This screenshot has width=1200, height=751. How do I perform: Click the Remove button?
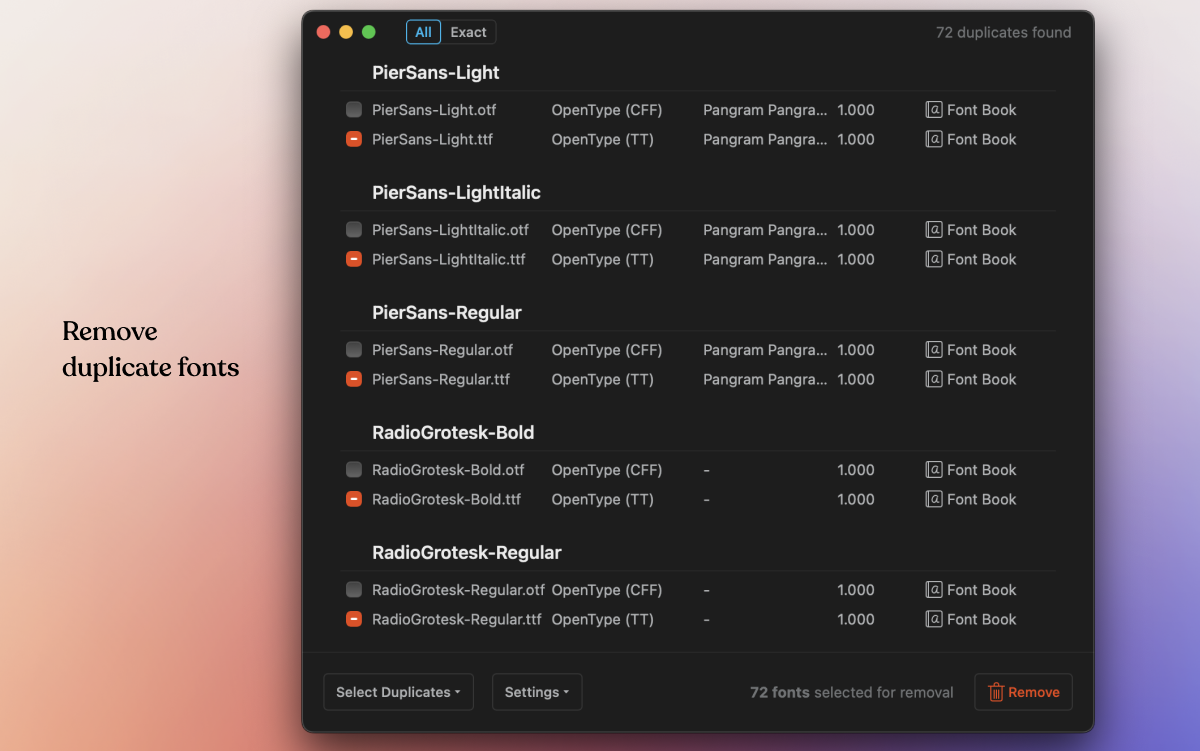tap(1023, 691)
